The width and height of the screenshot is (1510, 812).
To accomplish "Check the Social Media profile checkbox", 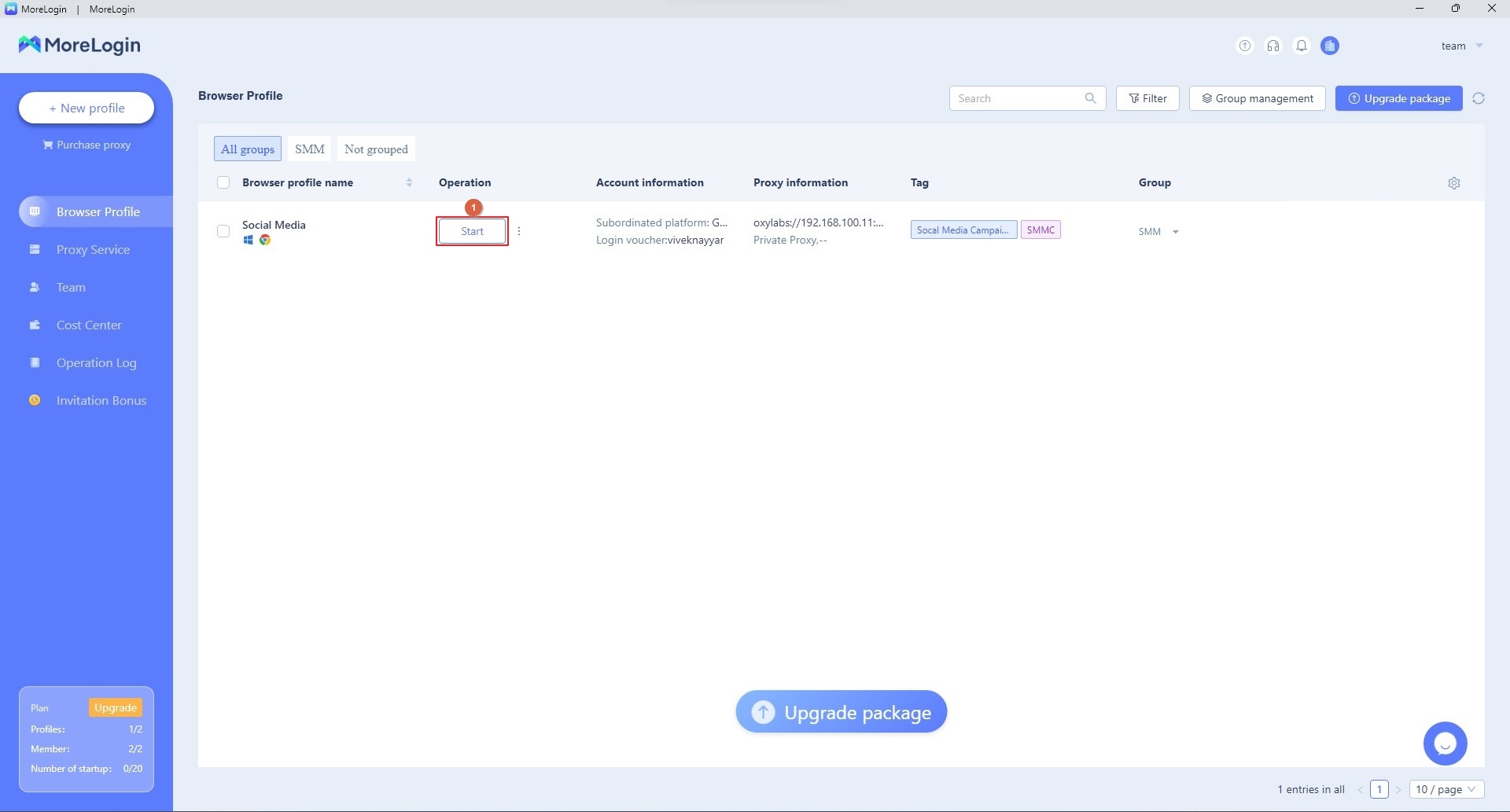I will tap(223, 231).
